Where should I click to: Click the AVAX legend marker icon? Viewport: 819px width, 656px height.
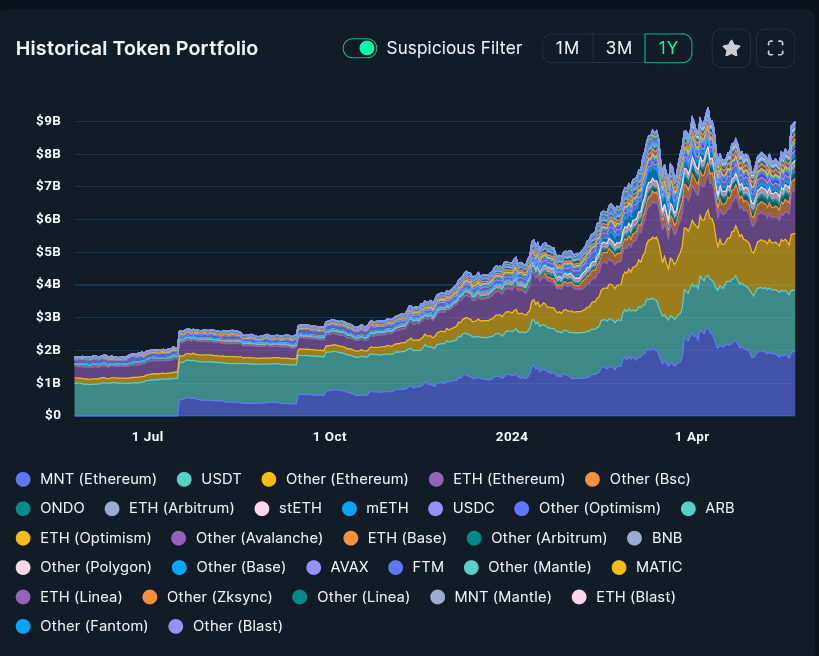pos(313,567)
